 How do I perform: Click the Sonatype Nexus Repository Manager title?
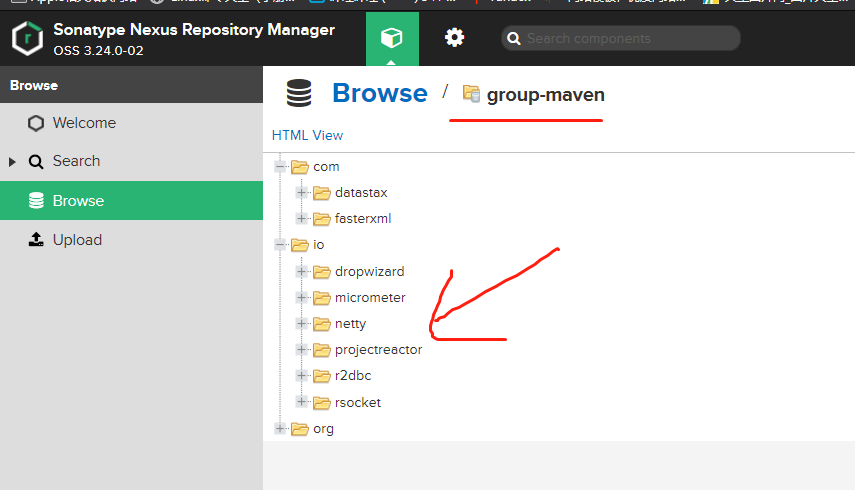coord(194,29)
